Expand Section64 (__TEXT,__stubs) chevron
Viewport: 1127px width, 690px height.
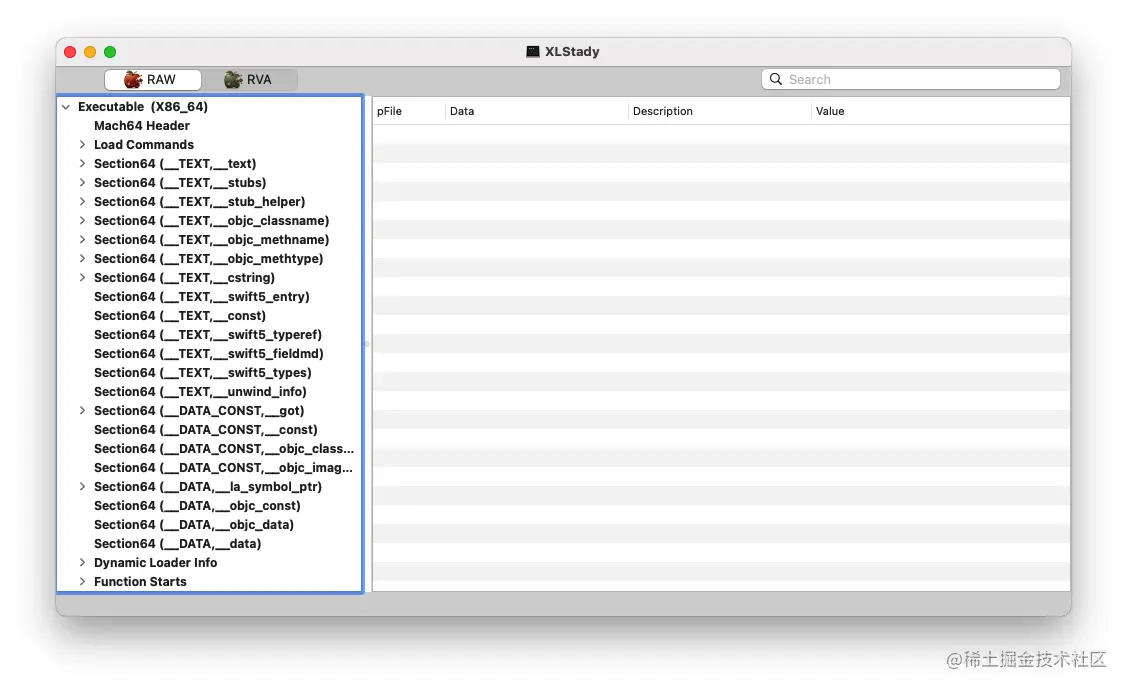(82, 183)
